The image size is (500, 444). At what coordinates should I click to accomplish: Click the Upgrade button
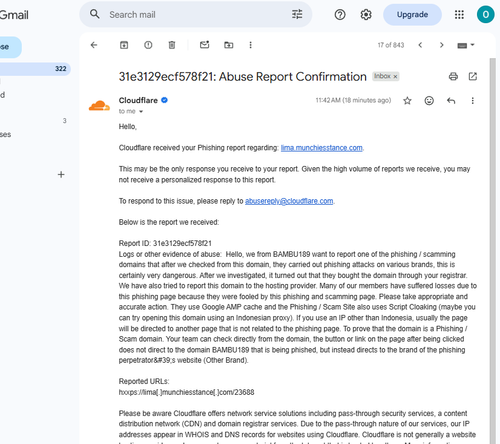(412, 15)
